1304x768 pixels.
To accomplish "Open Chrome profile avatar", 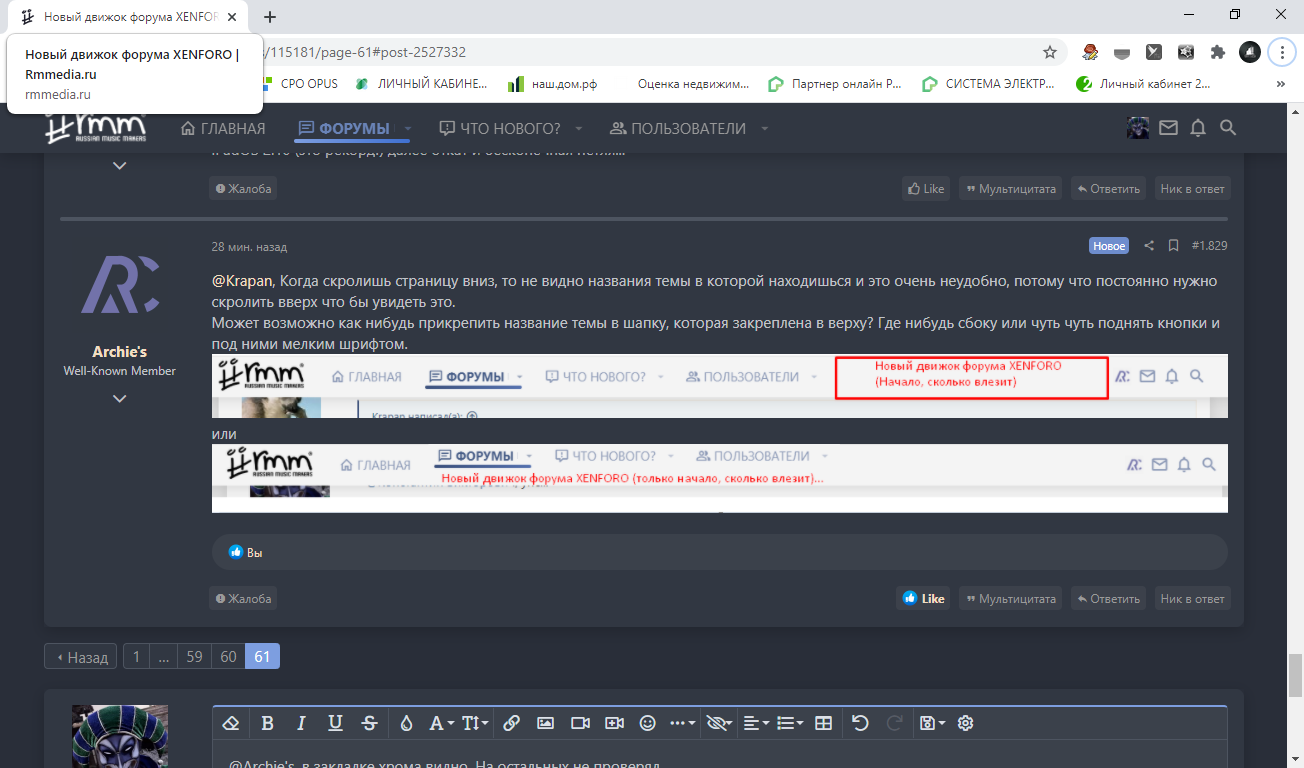I will coord(1250,52).
